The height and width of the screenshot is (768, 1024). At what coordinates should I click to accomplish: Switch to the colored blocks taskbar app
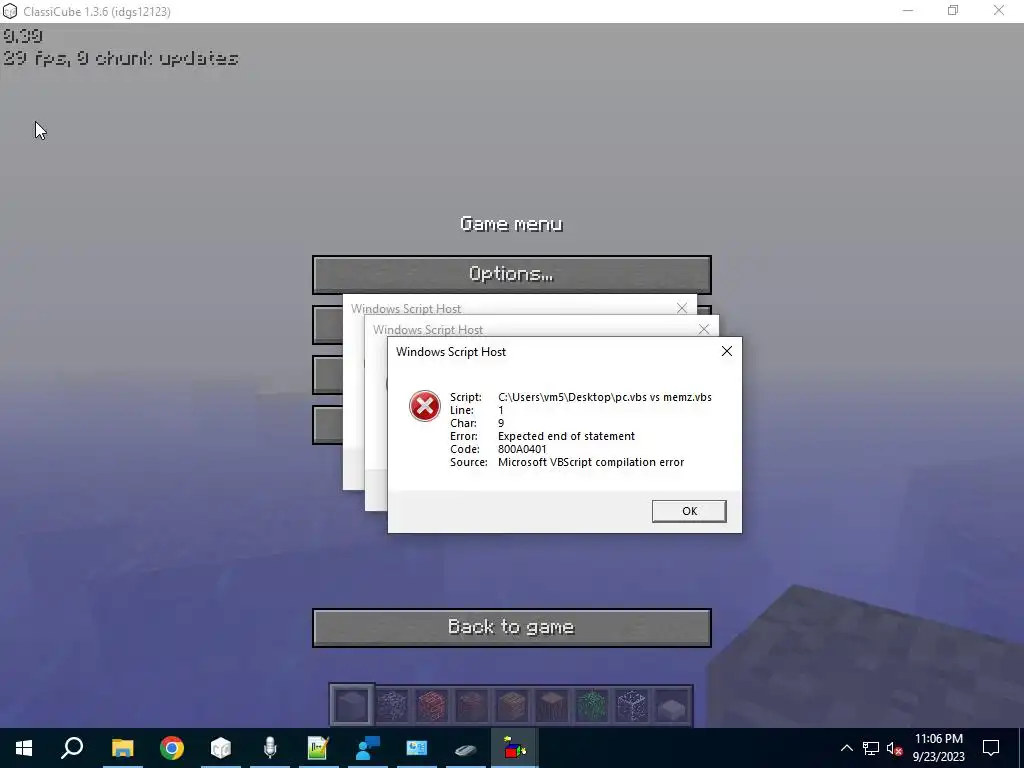tap(515, 748)
